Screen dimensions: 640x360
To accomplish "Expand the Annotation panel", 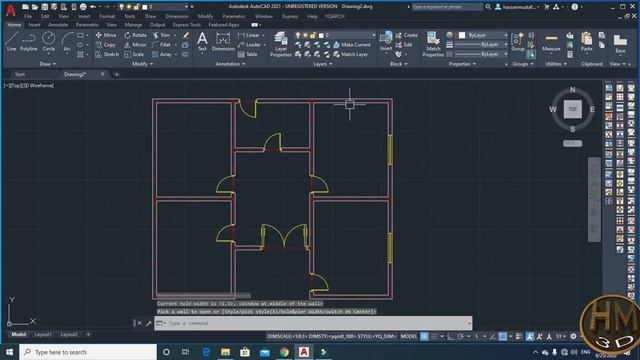I will [x=230, y=64].
